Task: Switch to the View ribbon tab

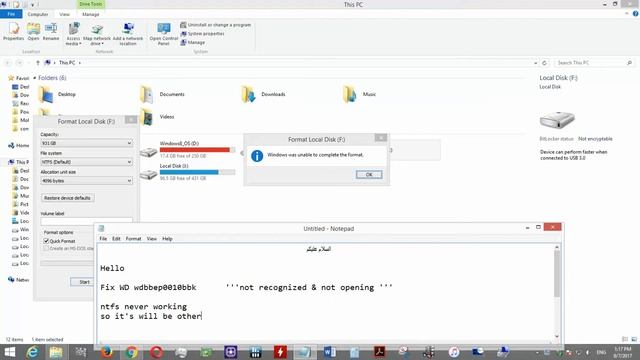Action: pyautogui.click(x=64, y=14)
